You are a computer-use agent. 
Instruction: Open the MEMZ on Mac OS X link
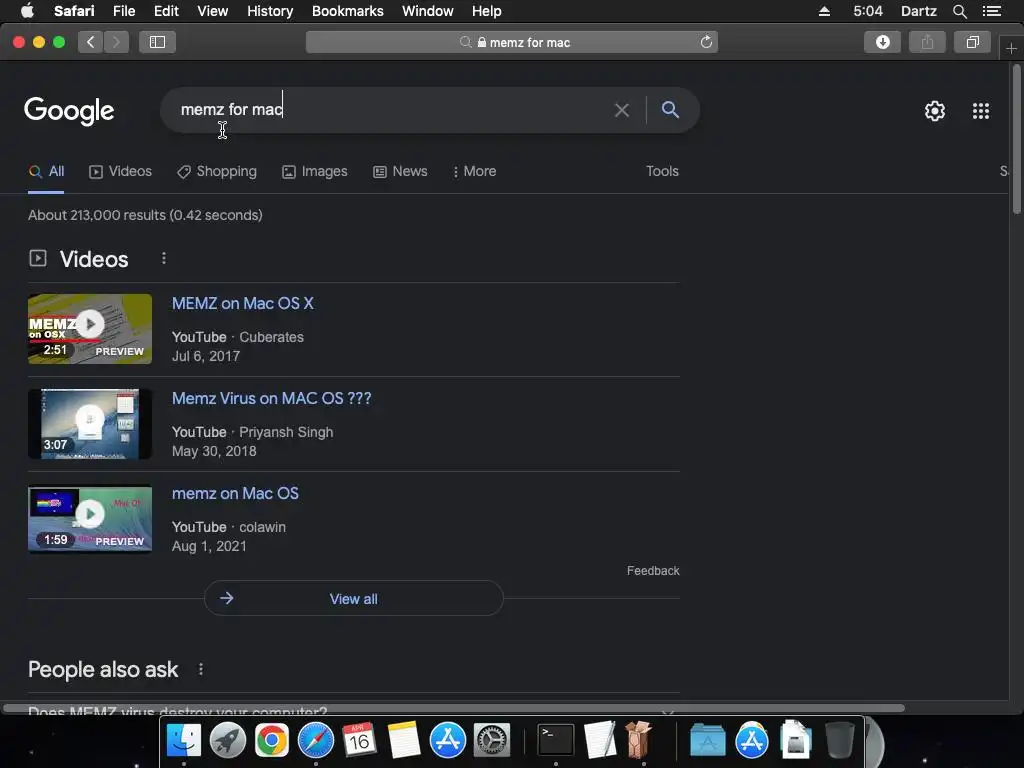tap(243, 304)
